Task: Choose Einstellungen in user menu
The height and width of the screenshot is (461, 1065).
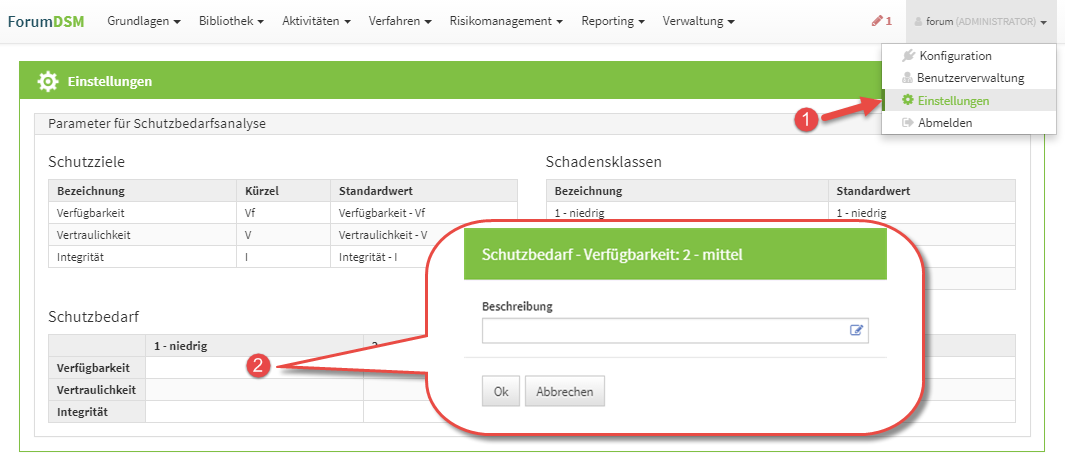Action: click(969, 100)
